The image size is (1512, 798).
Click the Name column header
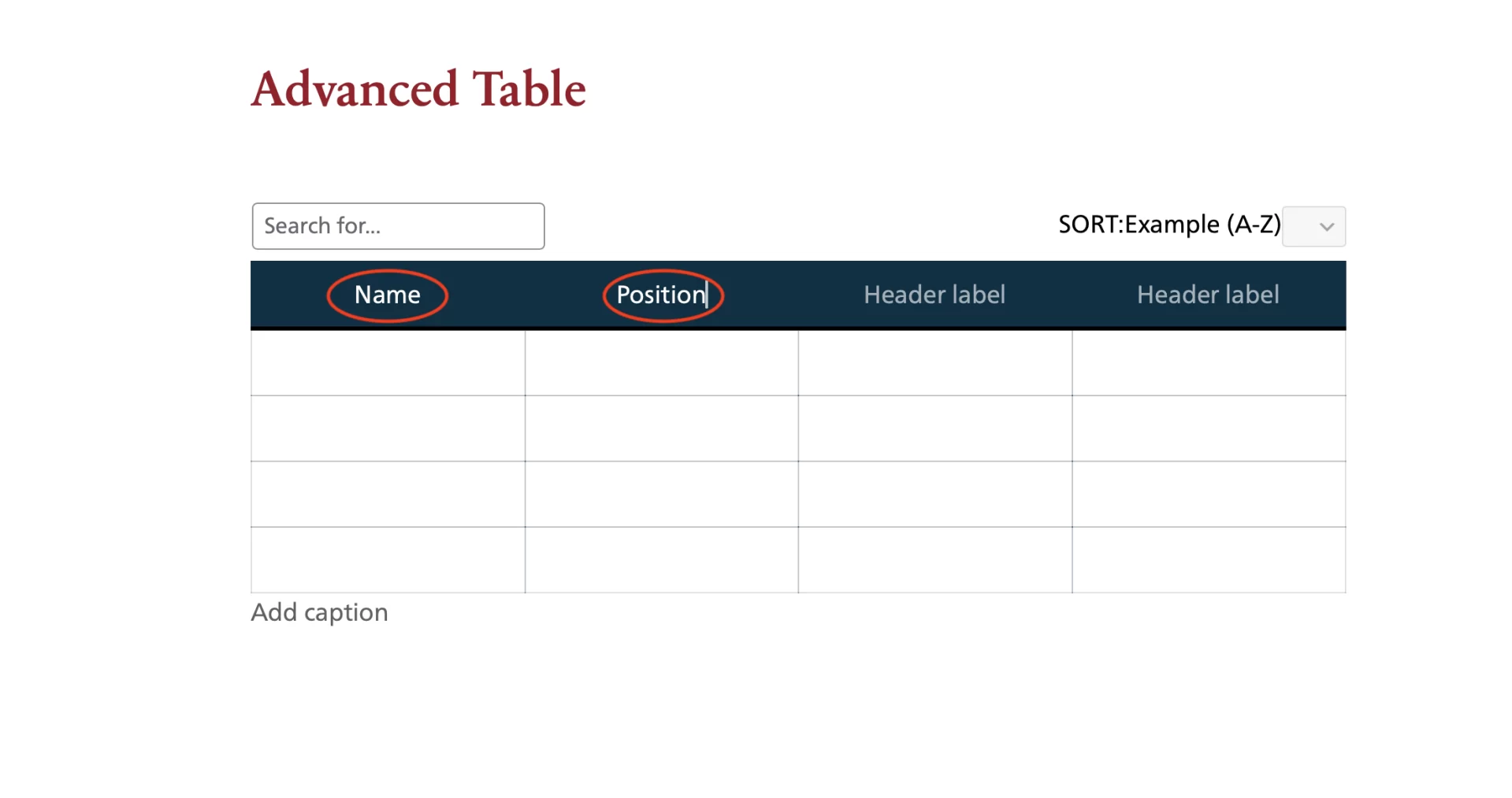point(387,295)
